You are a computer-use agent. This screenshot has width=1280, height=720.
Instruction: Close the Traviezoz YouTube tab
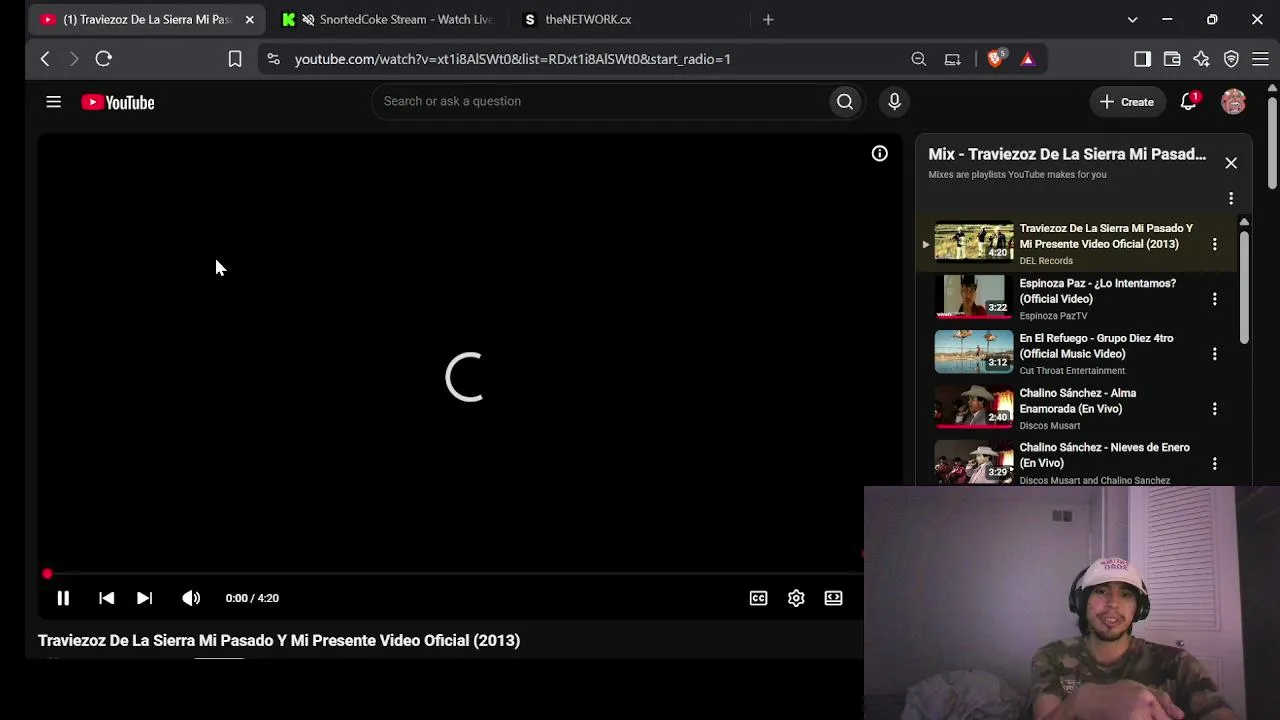point(249,19)
